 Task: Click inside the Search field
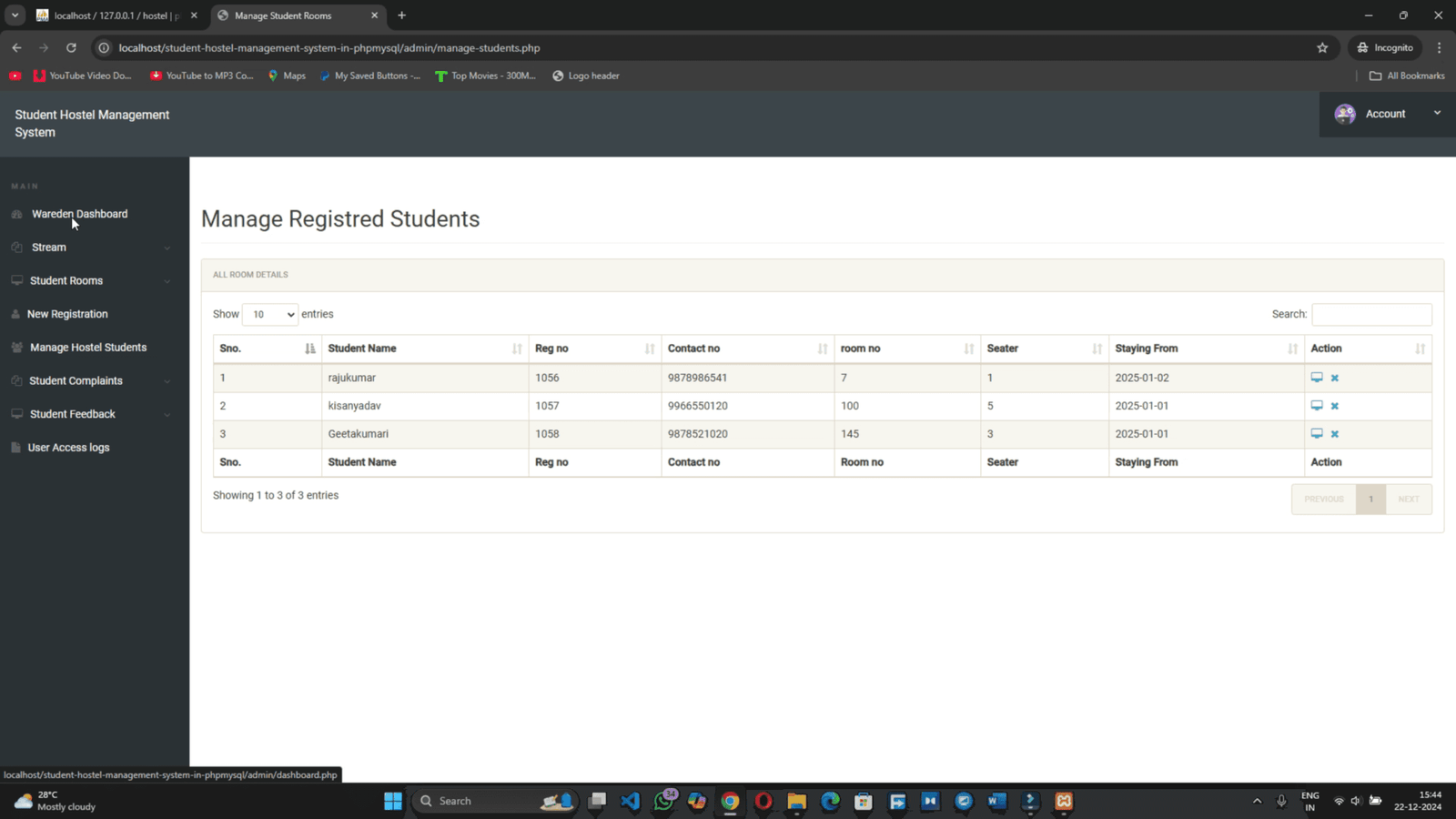1371,314
